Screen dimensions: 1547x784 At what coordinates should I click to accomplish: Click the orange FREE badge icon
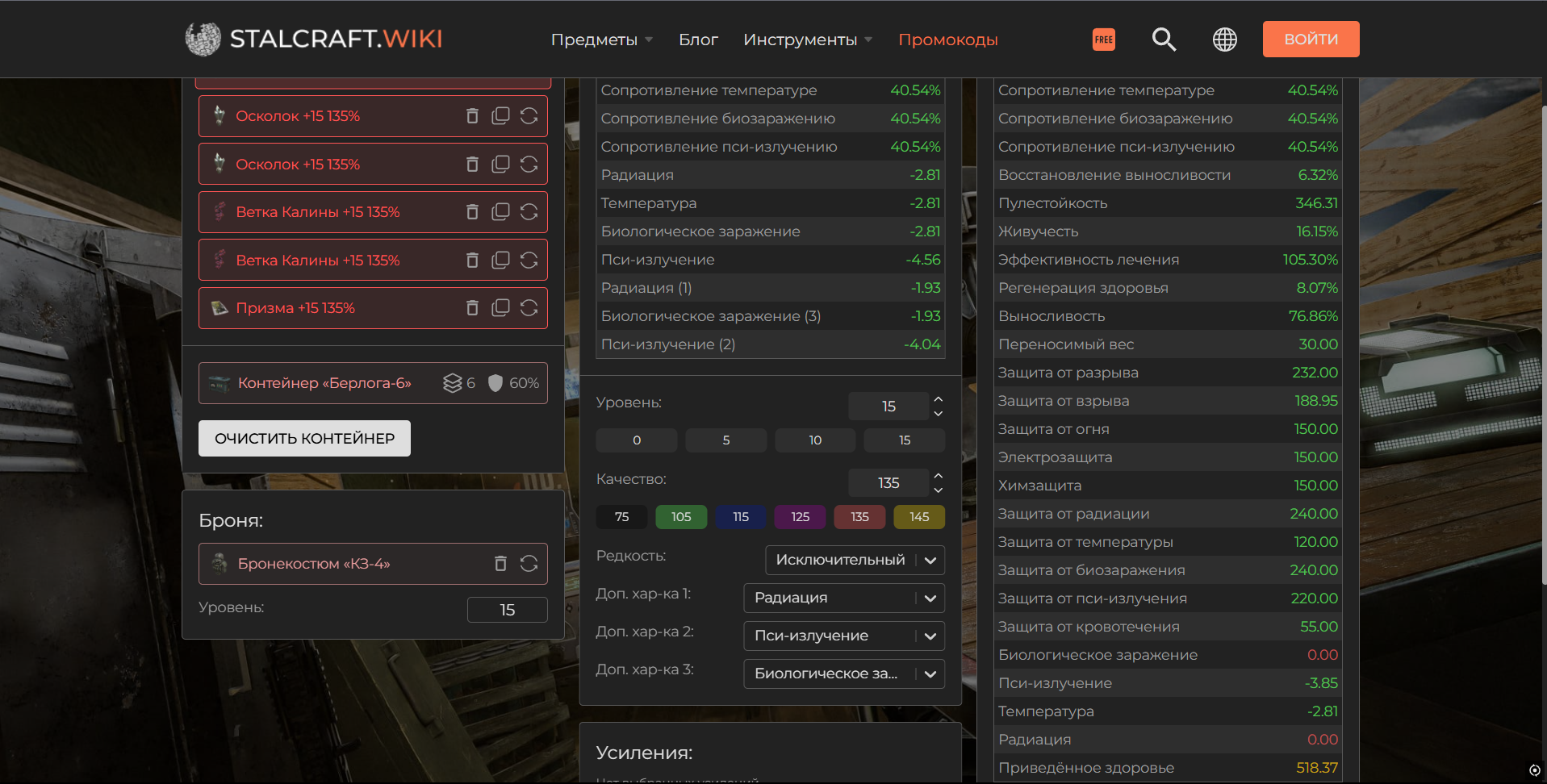click(1104, 40)
